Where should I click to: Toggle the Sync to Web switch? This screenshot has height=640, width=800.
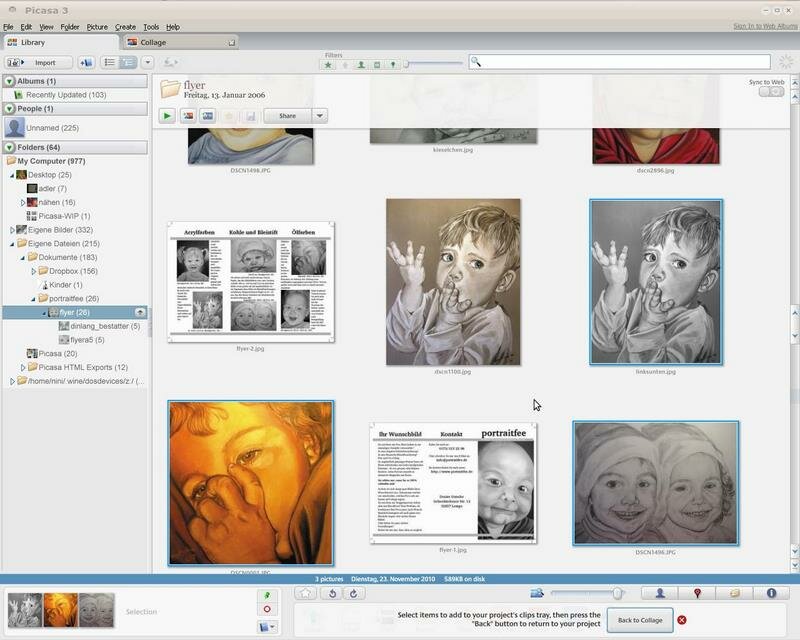click(x=771, y=92)
